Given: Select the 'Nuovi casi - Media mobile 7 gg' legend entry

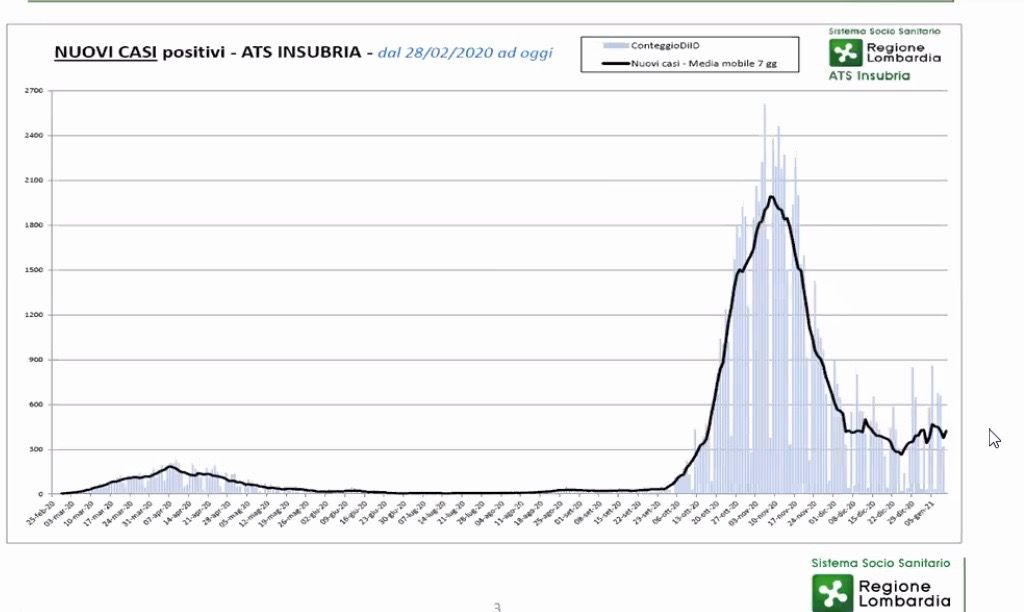Looking at the screenshot, I should click(x=689, y=63).
